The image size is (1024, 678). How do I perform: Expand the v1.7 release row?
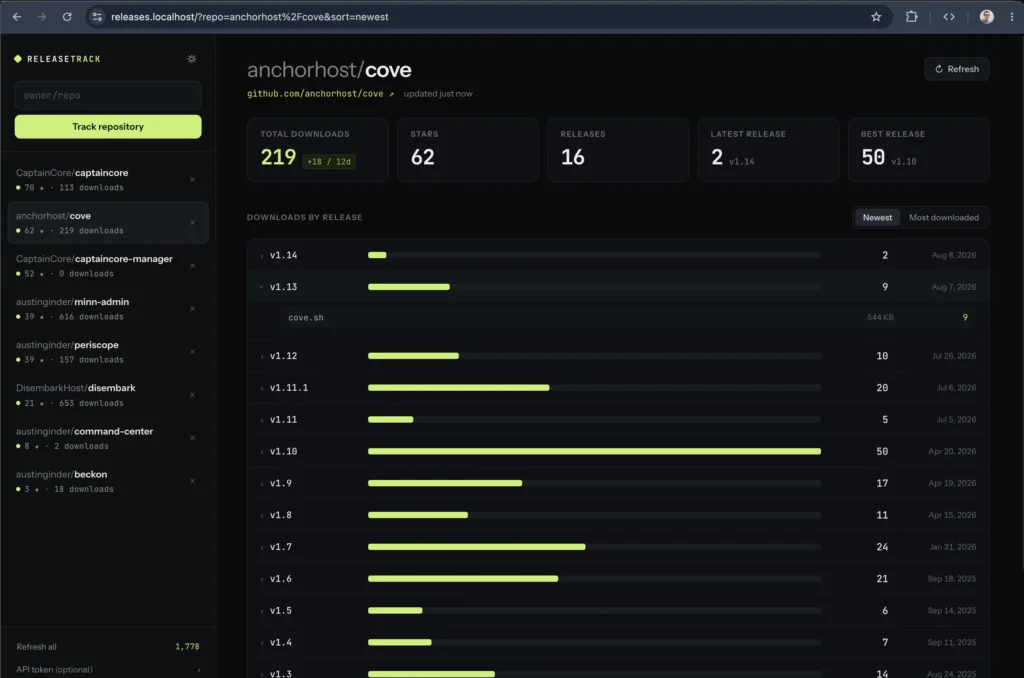click(618, 547)
